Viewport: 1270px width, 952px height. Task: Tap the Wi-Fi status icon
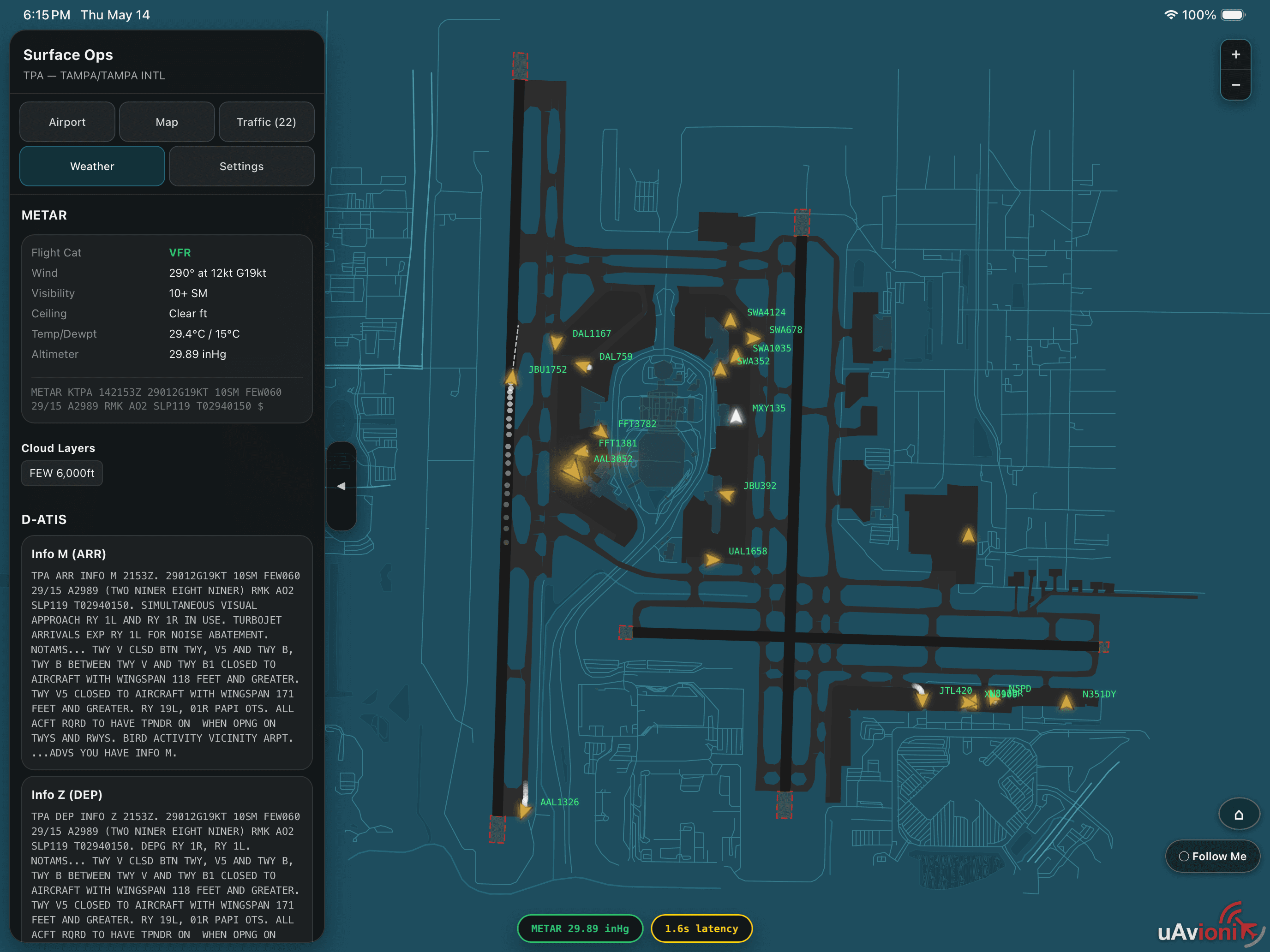click(x=1170, y=15)
